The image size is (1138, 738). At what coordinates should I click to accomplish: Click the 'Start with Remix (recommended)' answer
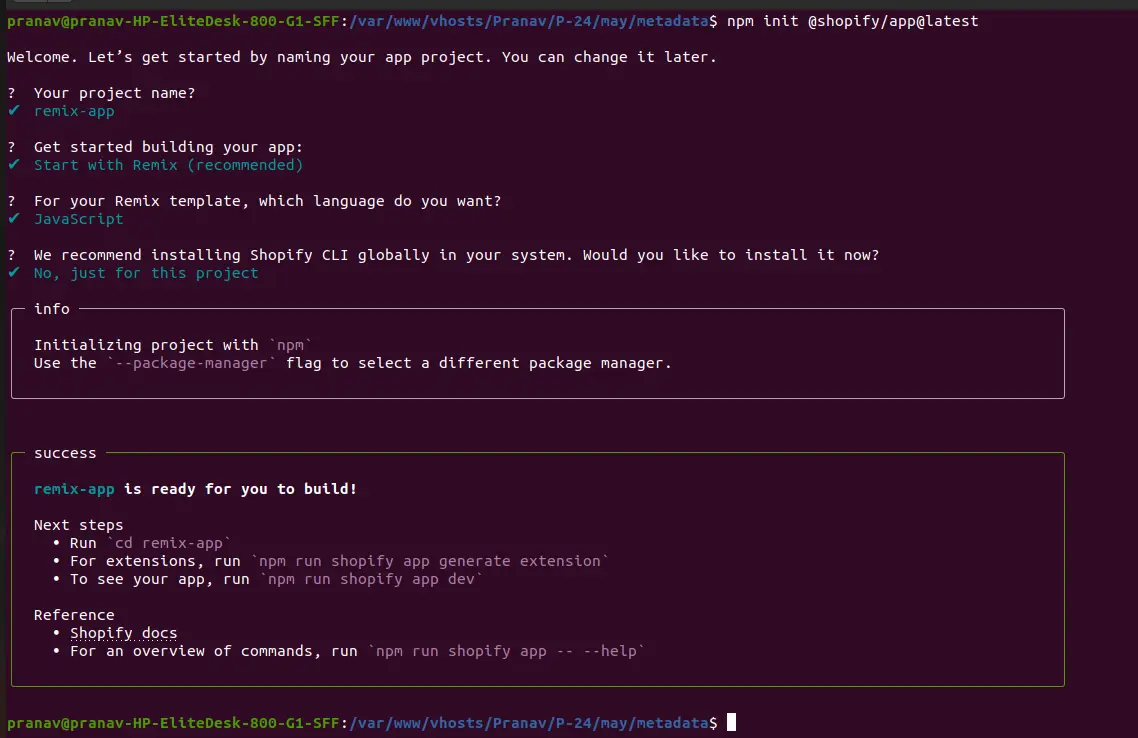pyautogui.click(x=168, y=165)
